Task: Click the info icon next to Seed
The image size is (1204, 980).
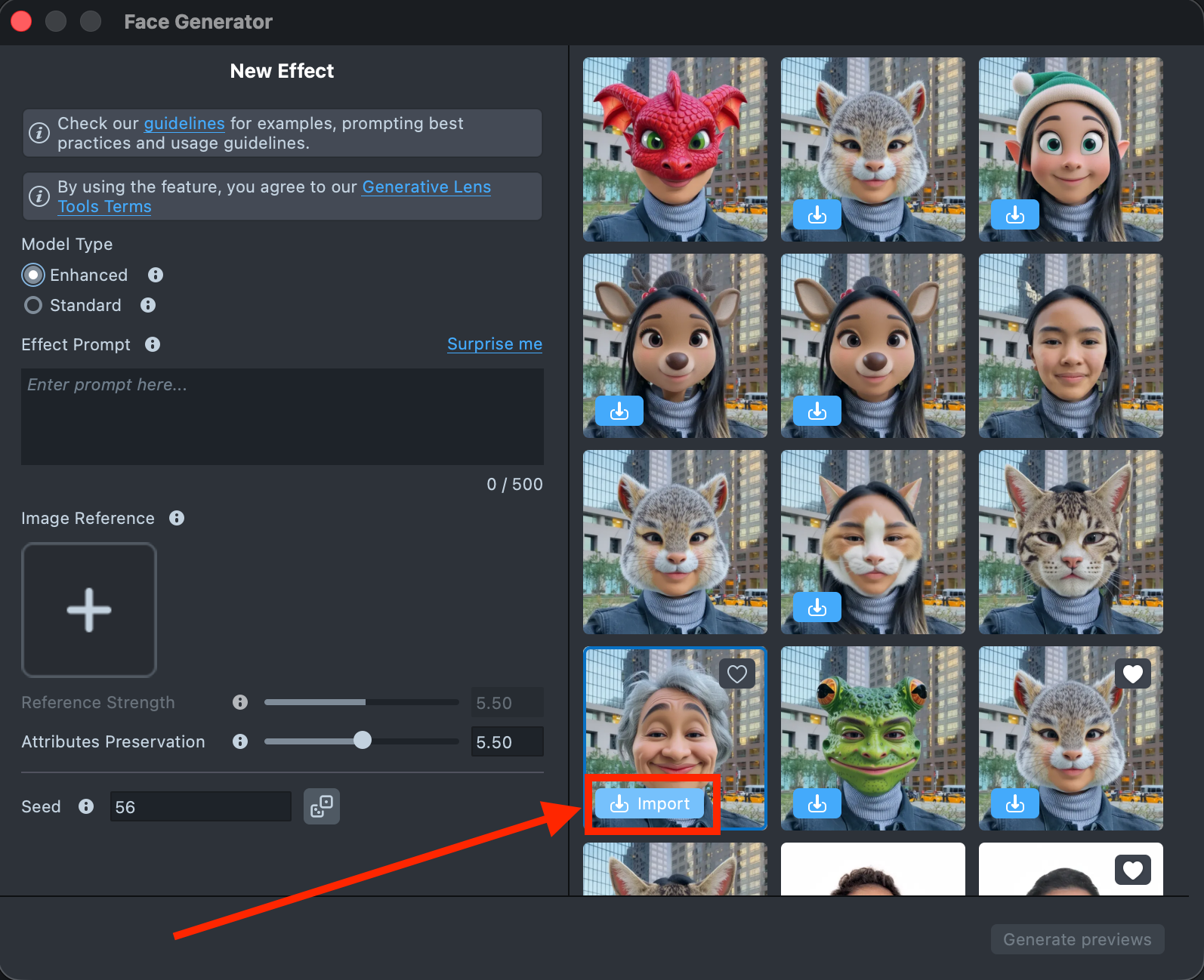Action: coord(86,806)
